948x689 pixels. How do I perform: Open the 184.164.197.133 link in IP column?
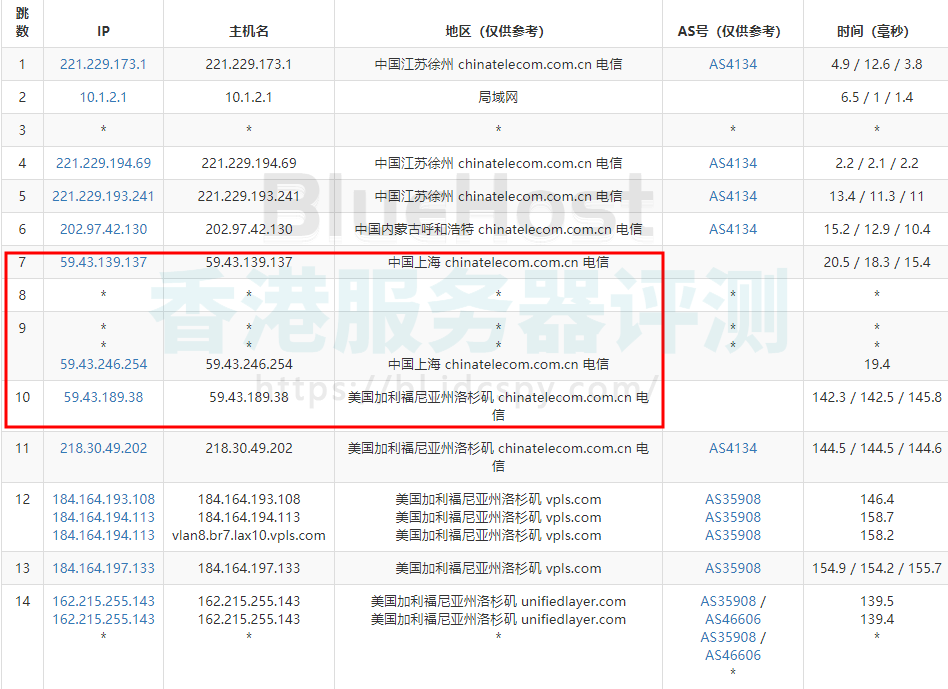point(103,568)
